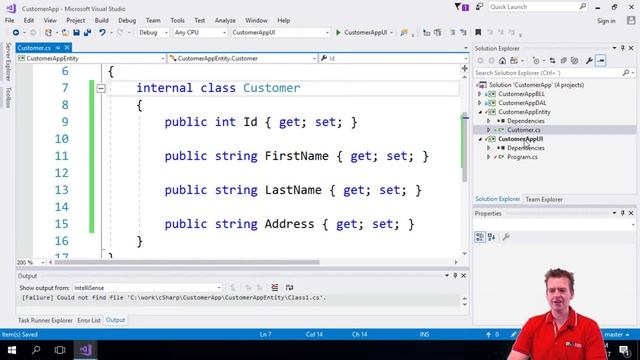Click Categorized view icon in Properties panel
640x360 pixels.
tap(480, 237)
